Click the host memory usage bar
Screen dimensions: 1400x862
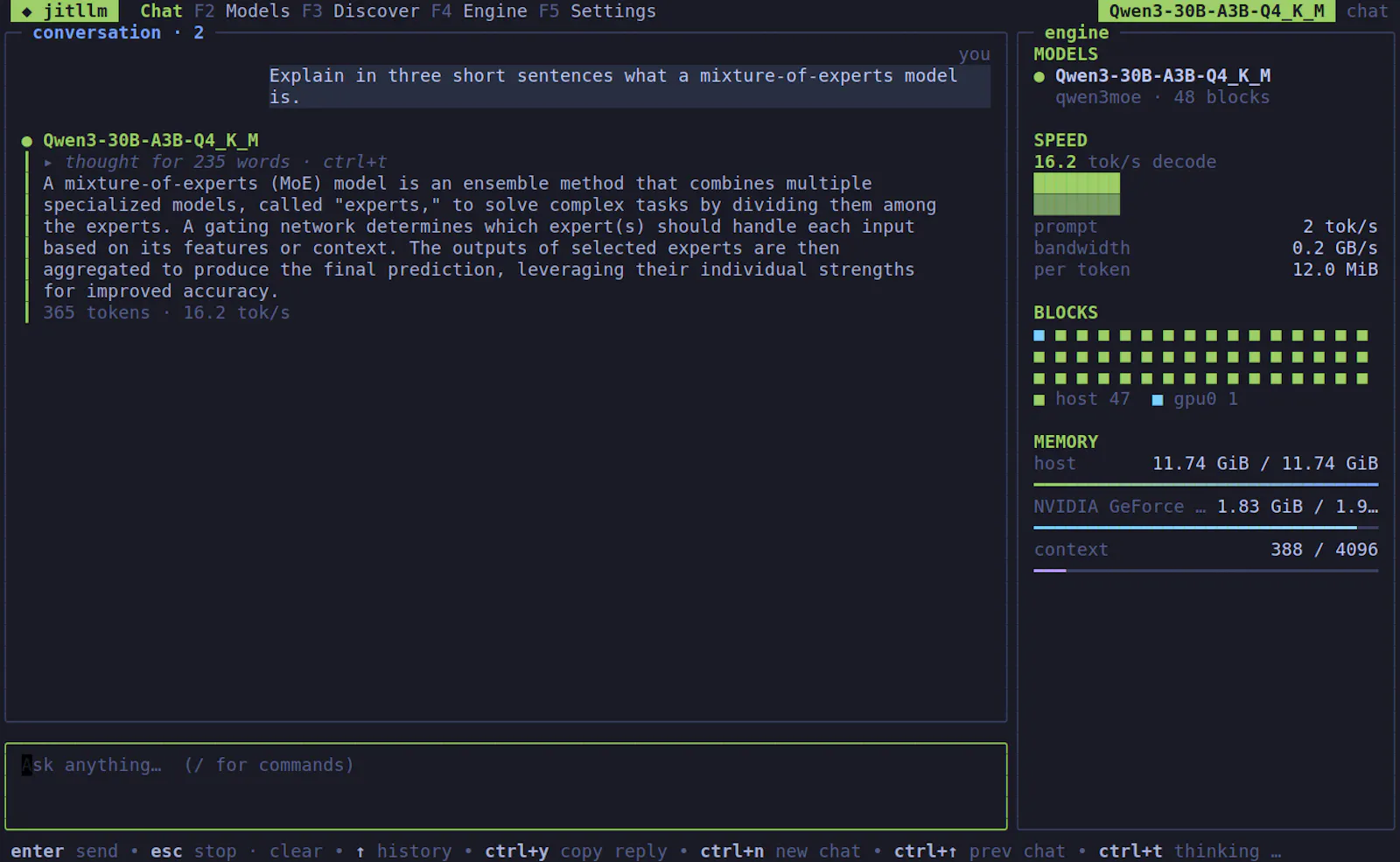click(x=1206, y=484)
